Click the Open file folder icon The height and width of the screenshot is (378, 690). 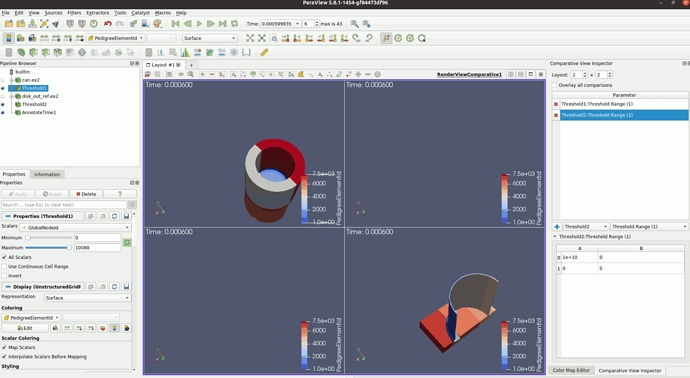(x=9, y=24)
